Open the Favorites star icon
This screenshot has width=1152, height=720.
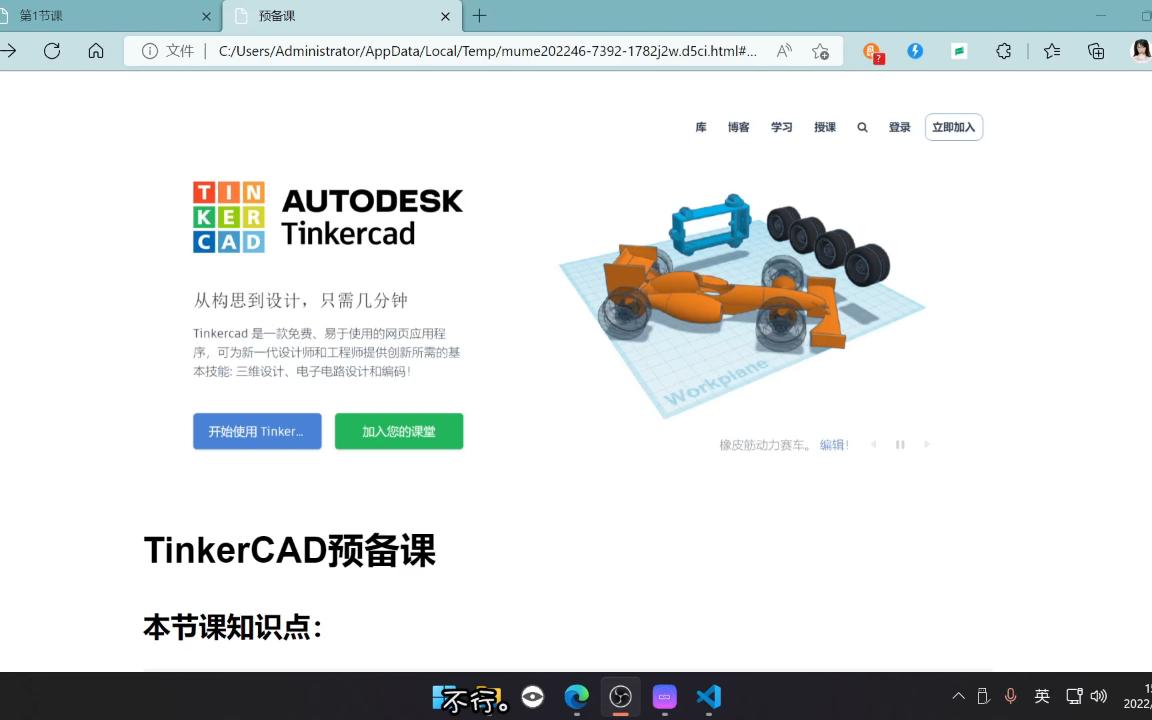click(1053, 51)
